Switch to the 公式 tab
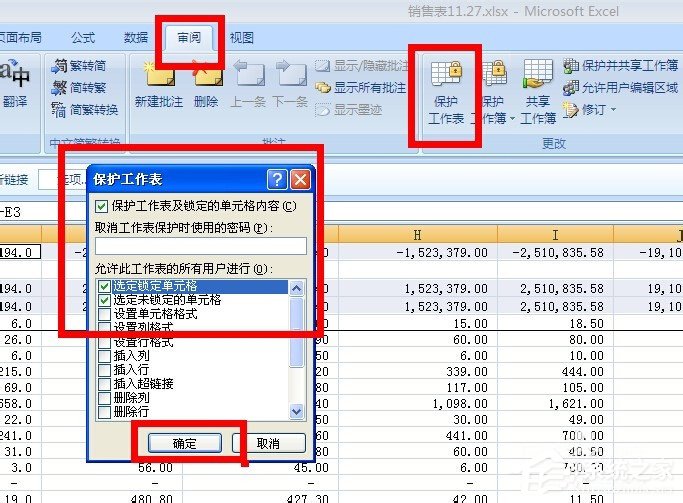 83,38
